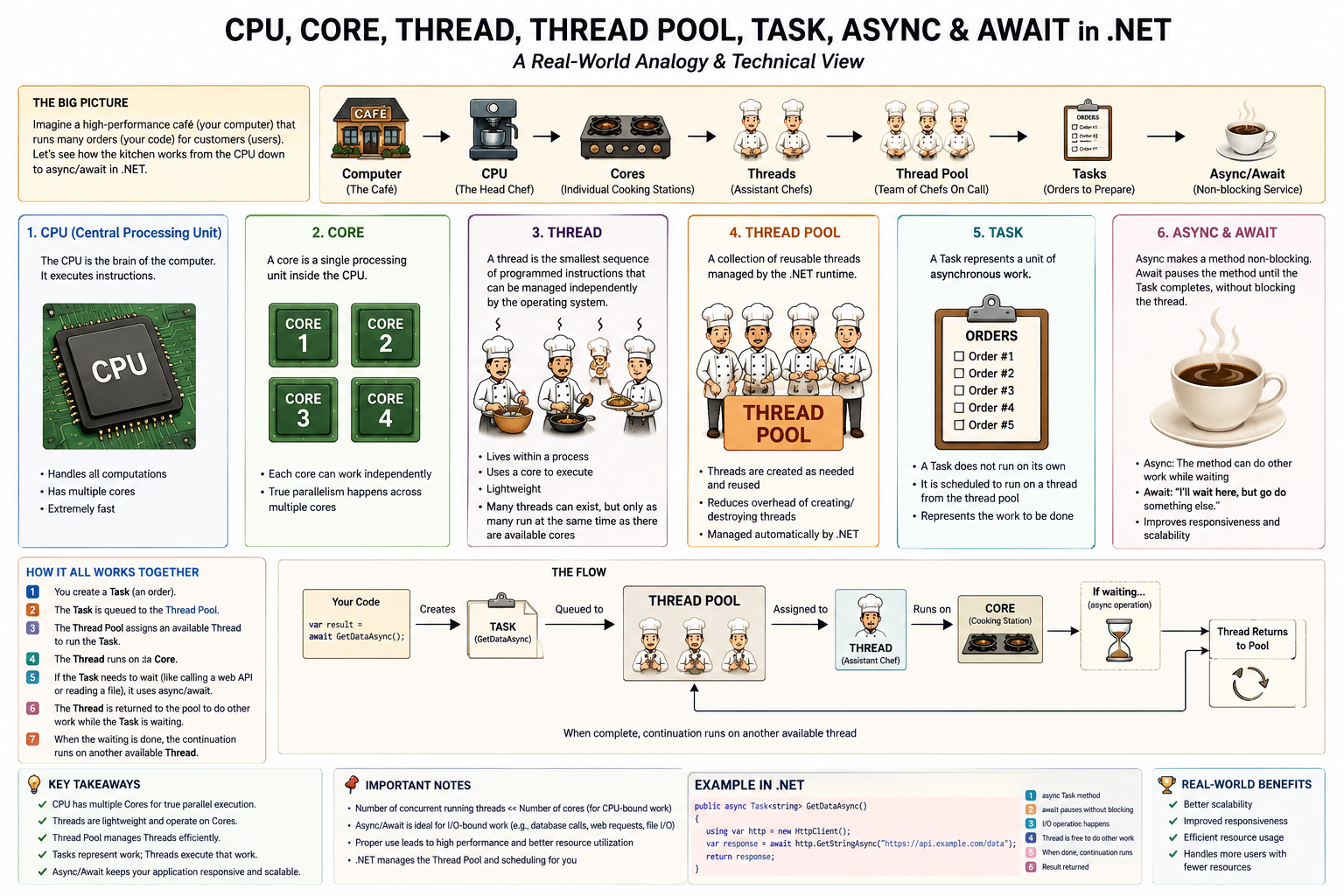
Task: Click the lightbulb icon beside Key Takeaways
Action: pos(34,784)
